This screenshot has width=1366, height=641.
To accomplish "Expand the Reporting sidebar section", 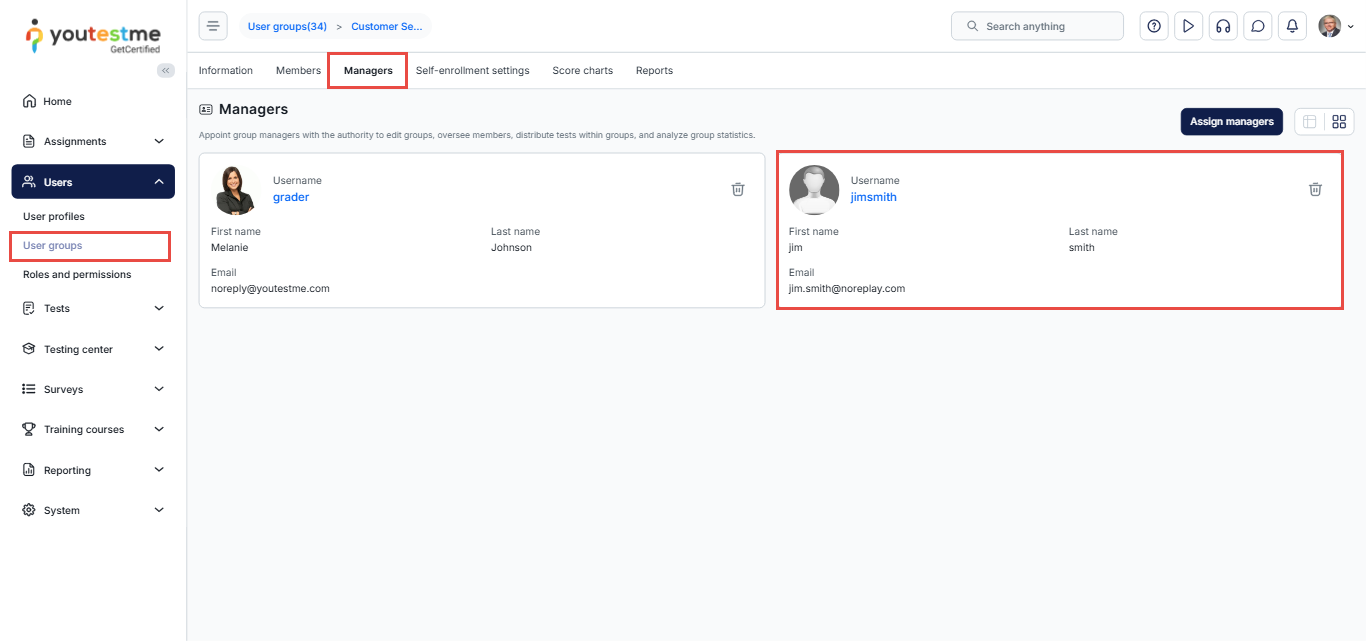I will coord(93,470).
